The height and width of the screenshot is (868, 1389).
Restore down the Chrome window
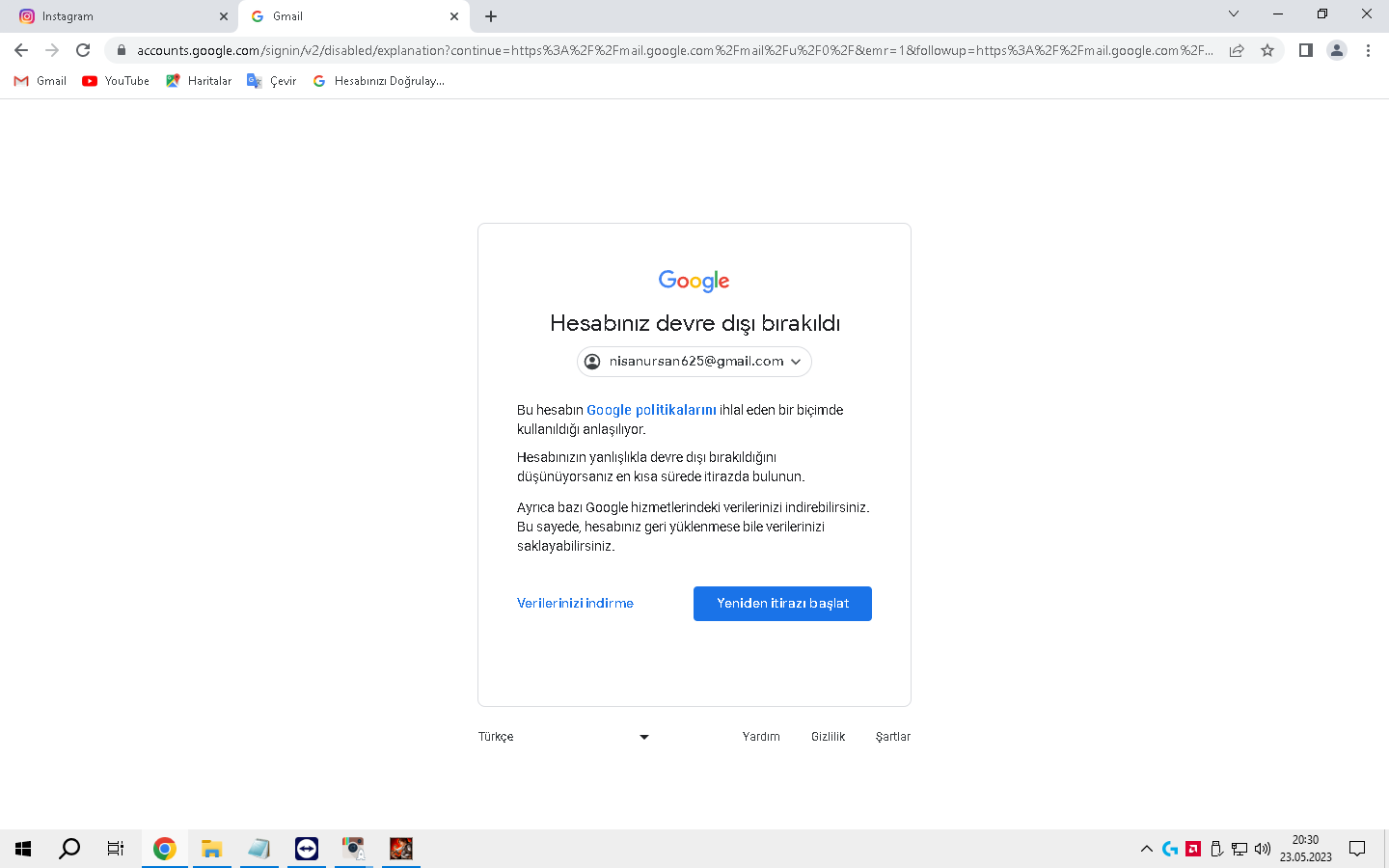[x=1322, y=14]
